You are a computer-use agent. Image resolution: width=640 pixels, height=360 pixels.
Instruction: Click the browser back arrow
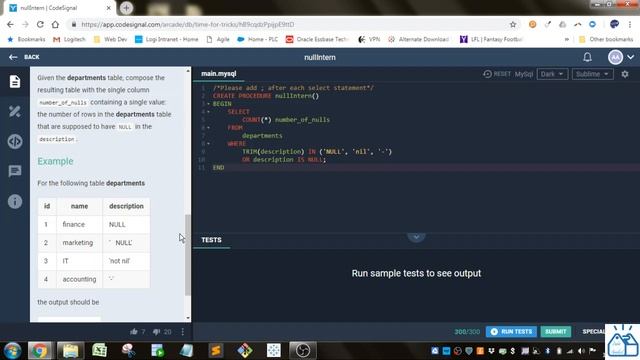[10, 24]
